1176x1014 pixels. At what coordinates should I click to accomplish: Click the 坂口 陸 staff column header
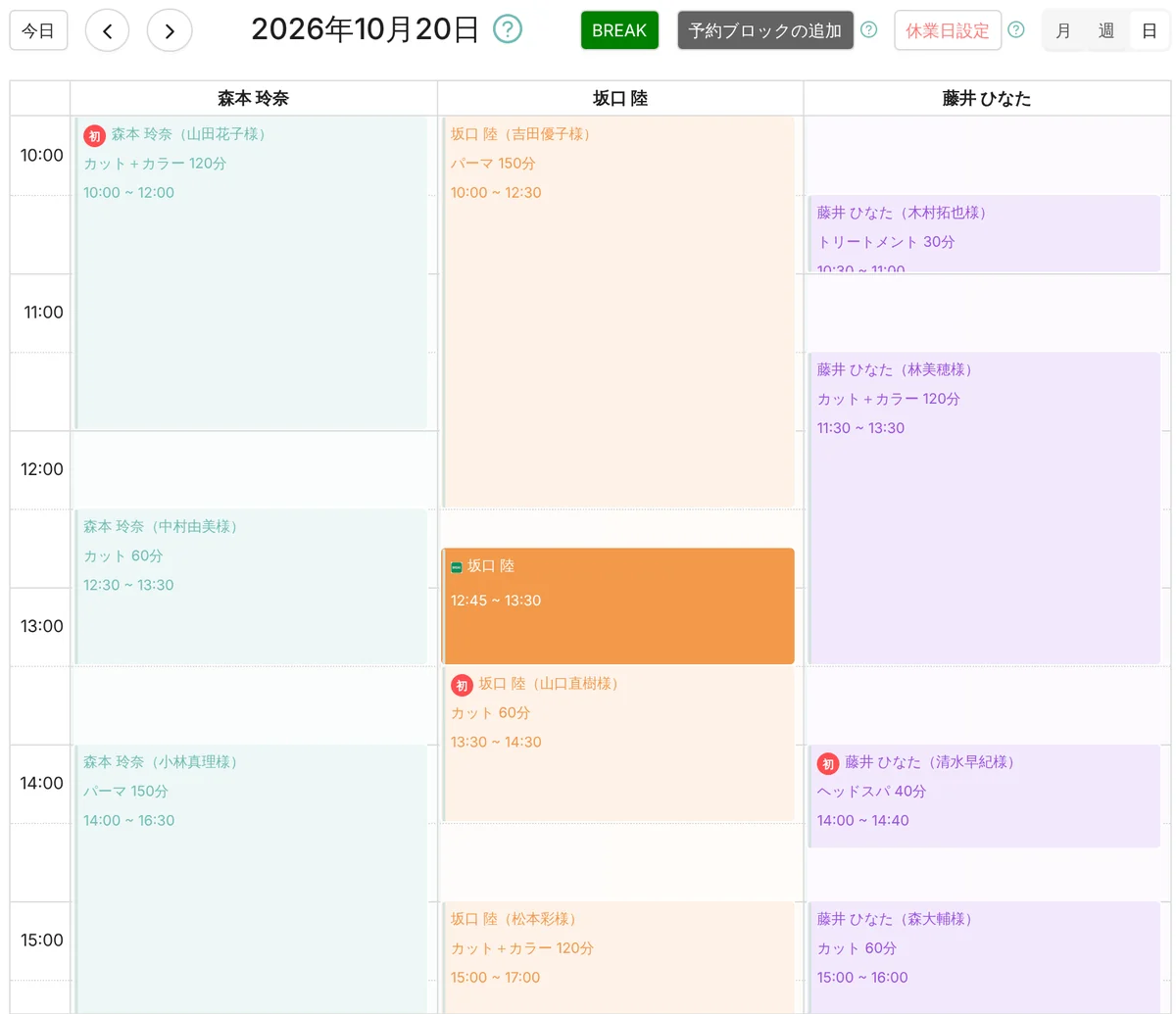[619, 98]
